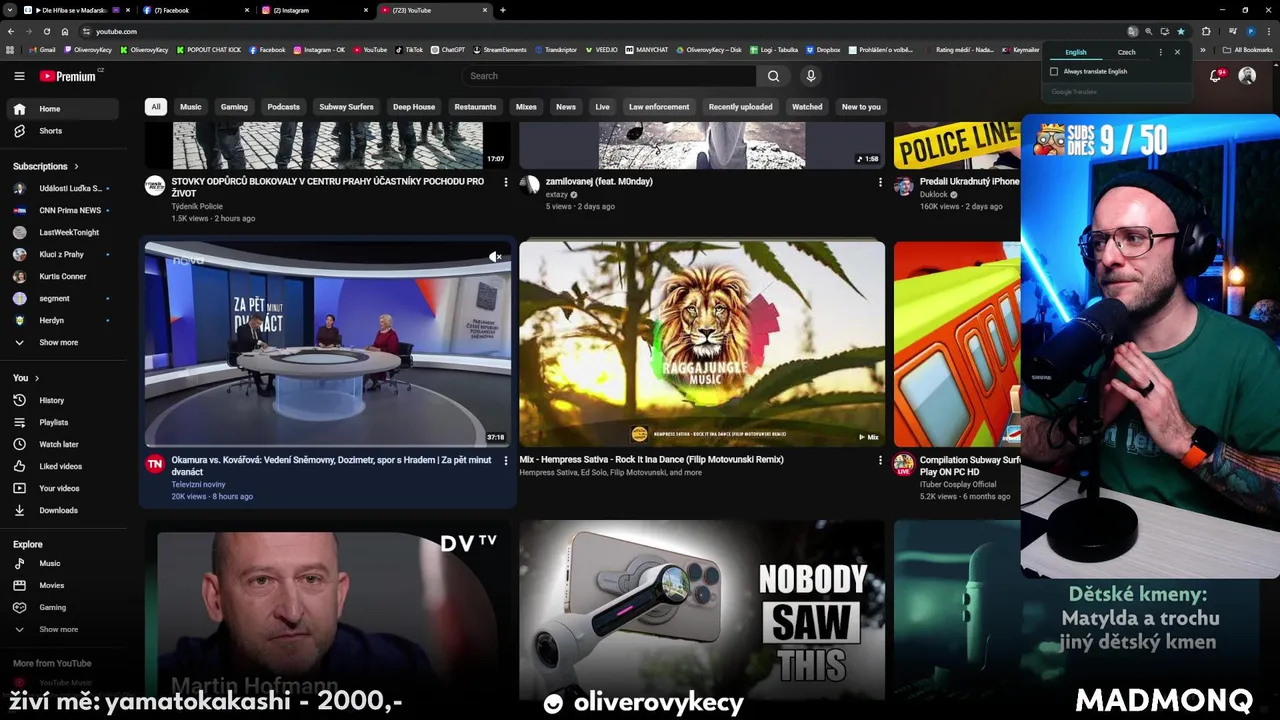Play the Raggajungle Music lion thumbnail

pyautogui.click(x=702, y=344)
